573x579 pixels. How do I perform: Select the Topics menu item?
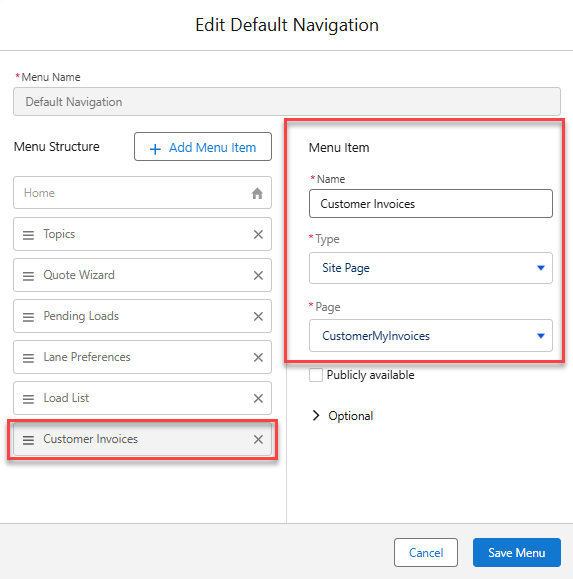tap(142, 234)
